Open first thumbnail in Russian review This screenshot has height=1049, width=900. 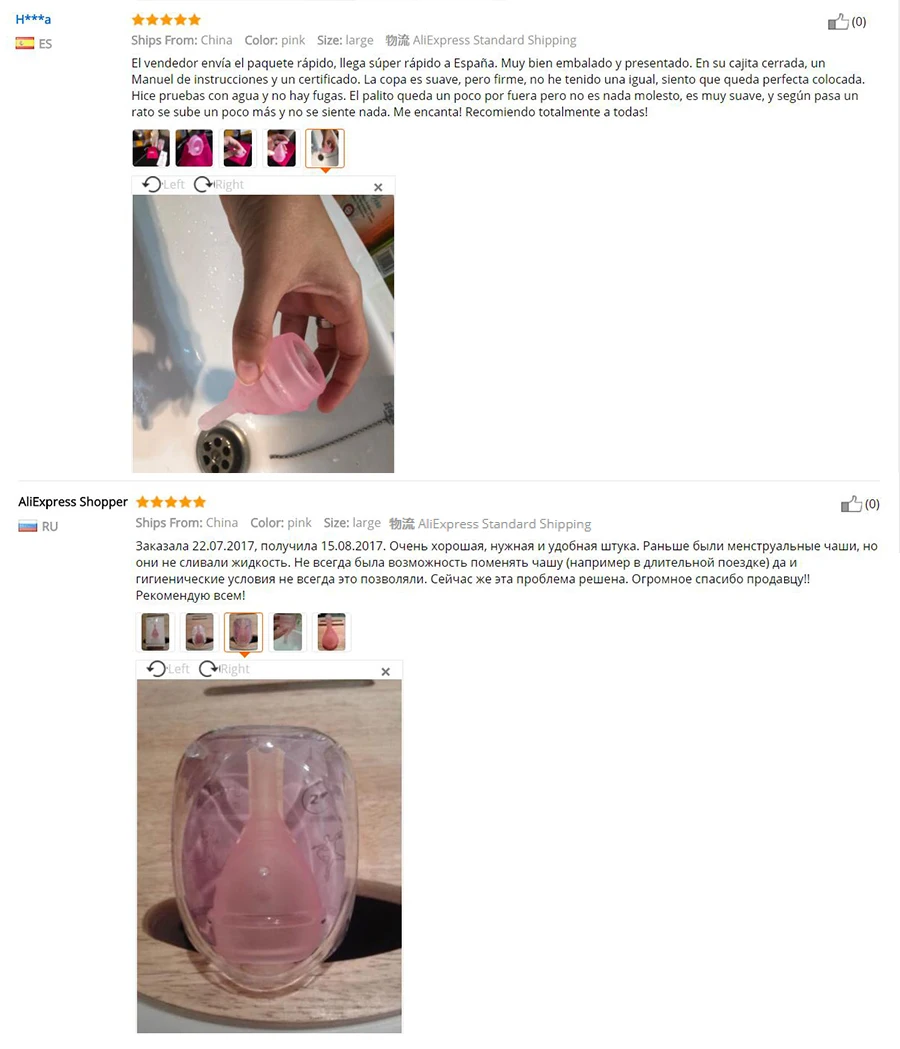155,632
